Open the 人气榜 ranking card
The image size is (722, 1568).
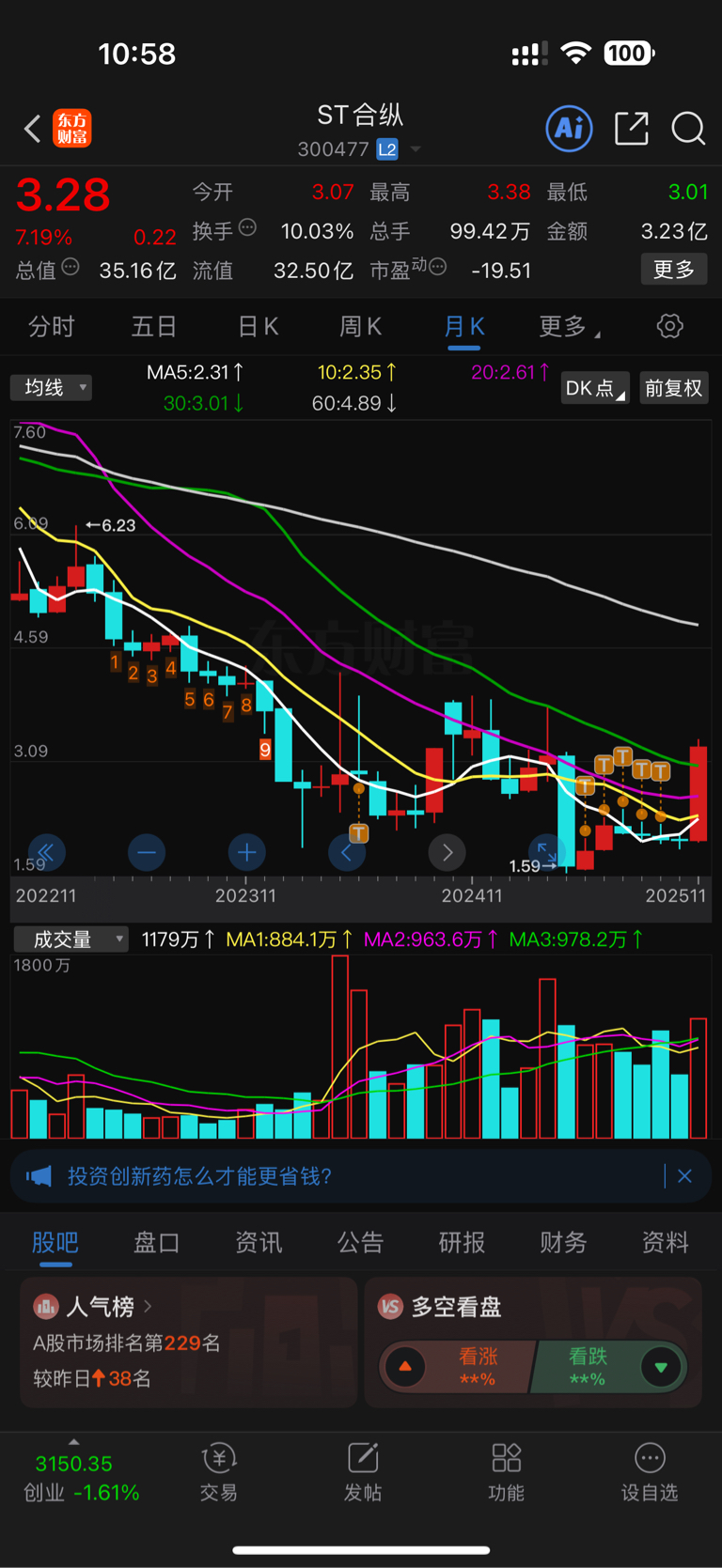point(188,1342)
